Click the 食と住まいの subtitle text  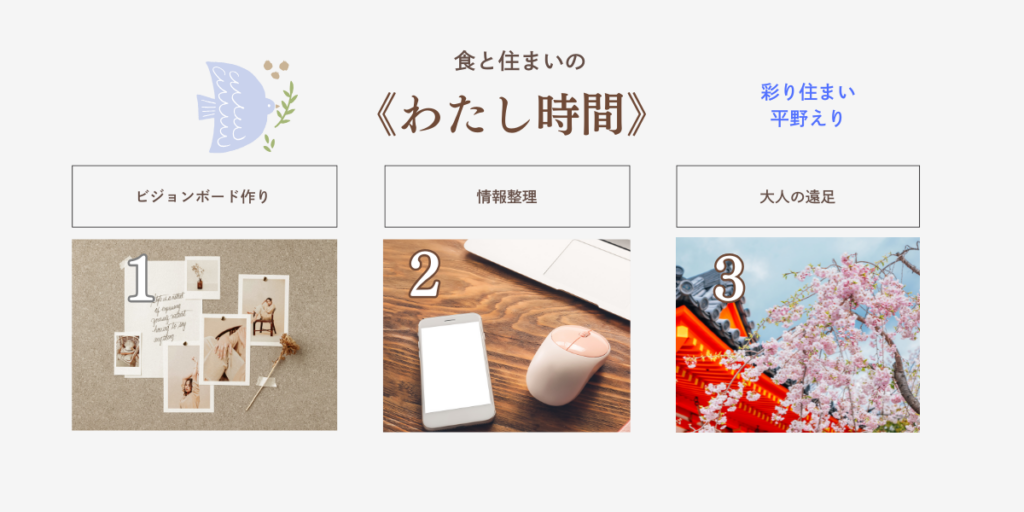(x=519, y=61)
